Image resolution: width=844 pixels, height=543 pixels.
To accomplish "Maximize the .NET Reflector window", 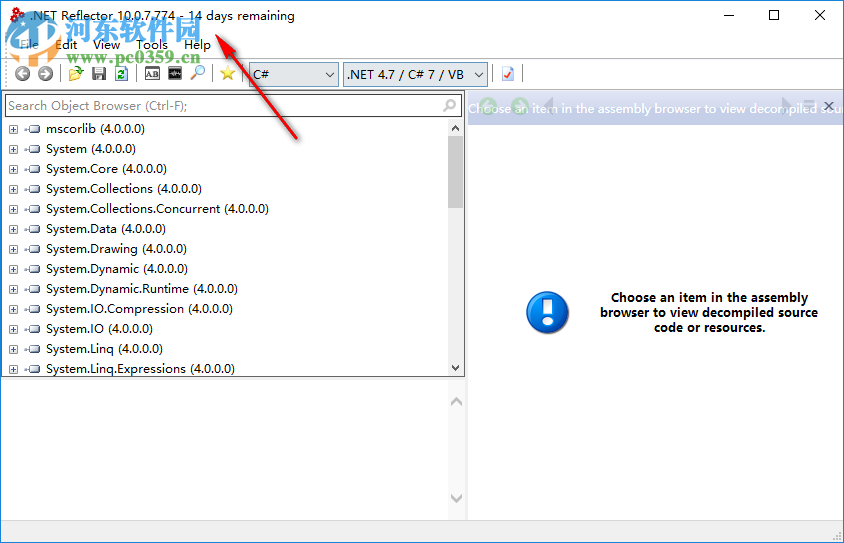I will (773, 15).
